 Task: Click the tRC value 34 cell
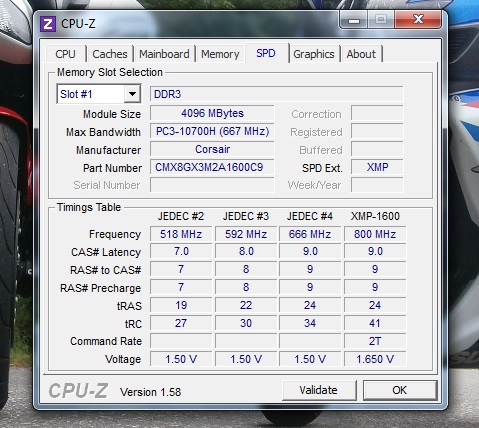pyautogui.click(x=310, y=323)
